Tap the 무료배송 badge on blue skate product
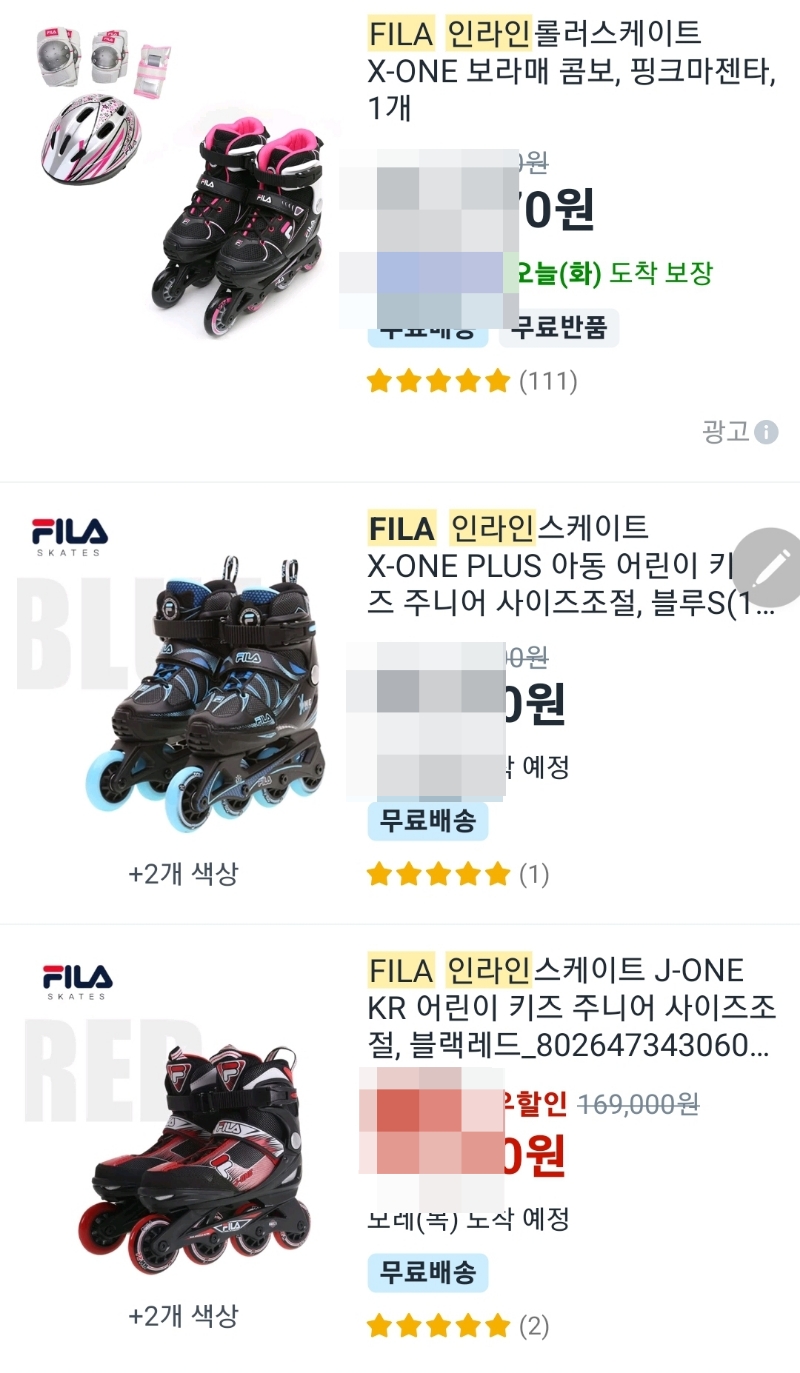 (x=428, y=821)
